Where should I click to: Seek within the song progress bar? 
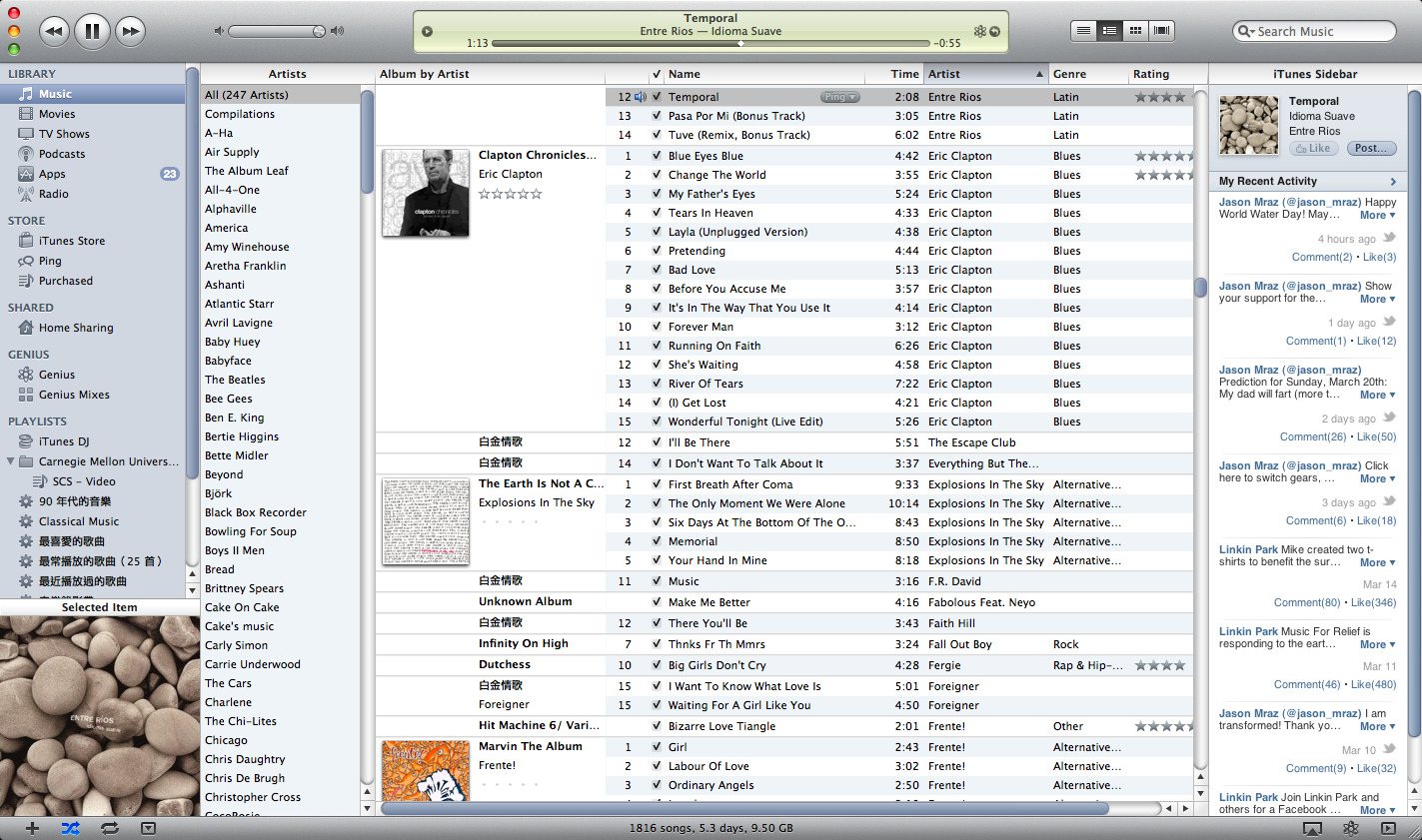(711, 44)
